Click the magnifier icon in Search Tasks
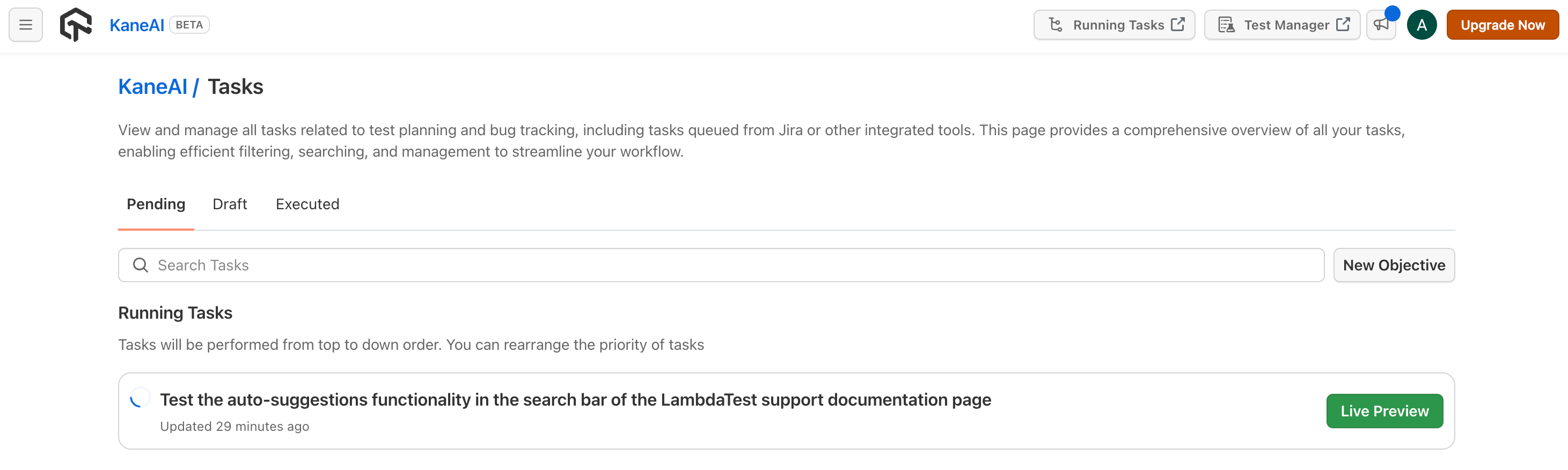Image resolution: width=1568 pixels, height=470 pixels. coord(141,265)
